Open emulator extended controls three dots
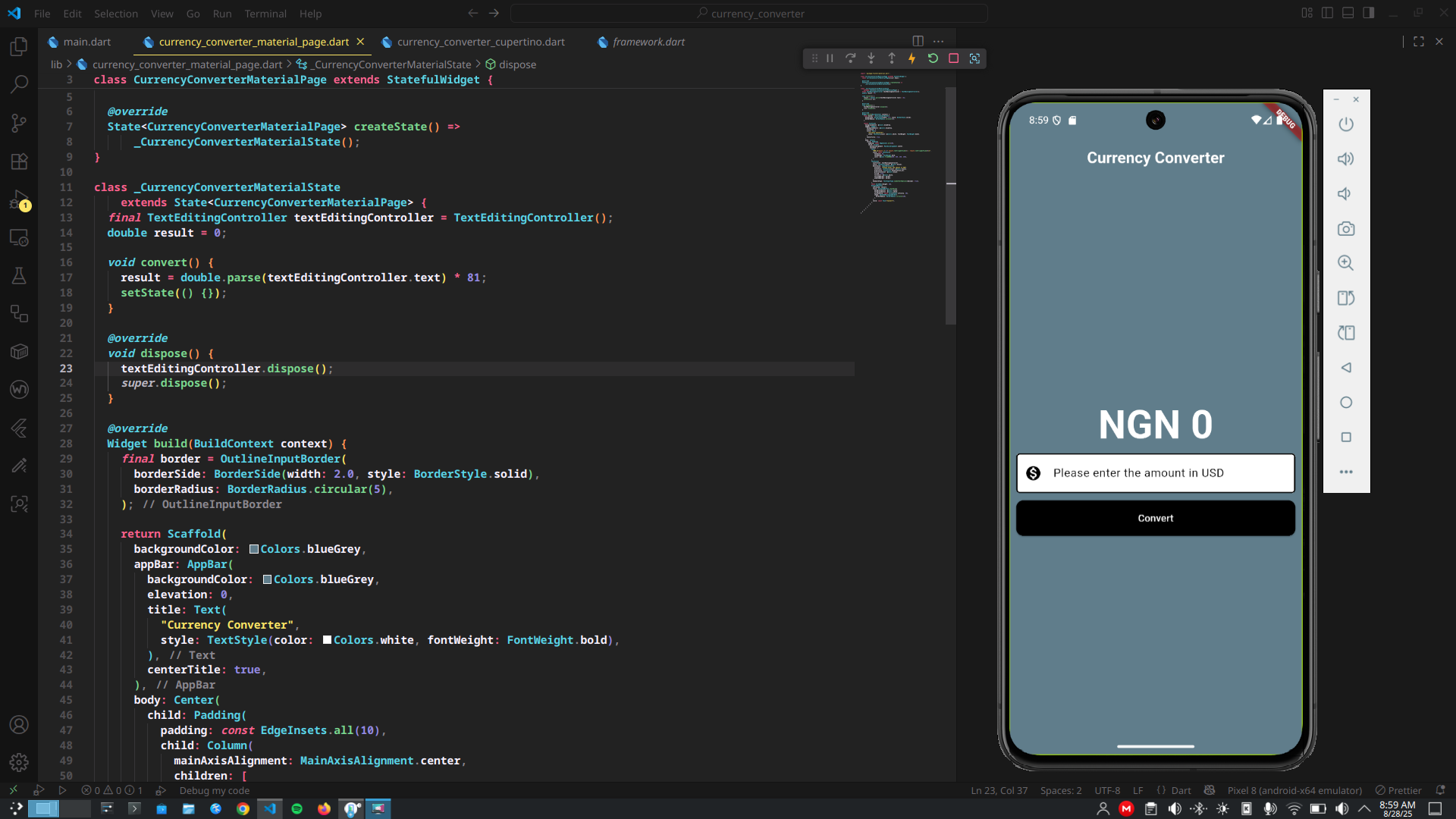Viewport: 1456px width, 819px height. [x=1346, y=472]
